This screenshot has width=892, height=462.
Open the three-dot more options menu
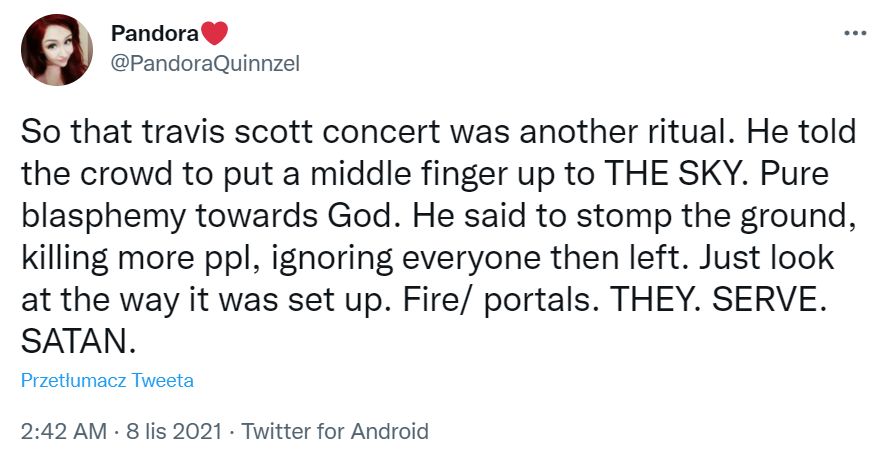855,34
